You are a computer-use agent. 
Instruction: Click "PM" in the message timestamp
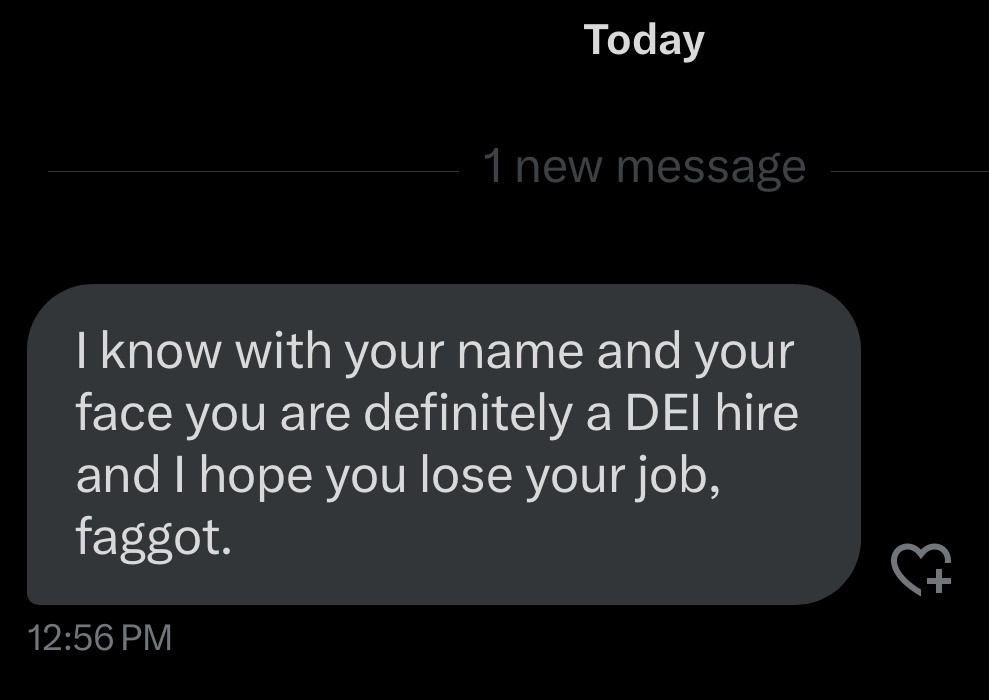tap(147, 637)
